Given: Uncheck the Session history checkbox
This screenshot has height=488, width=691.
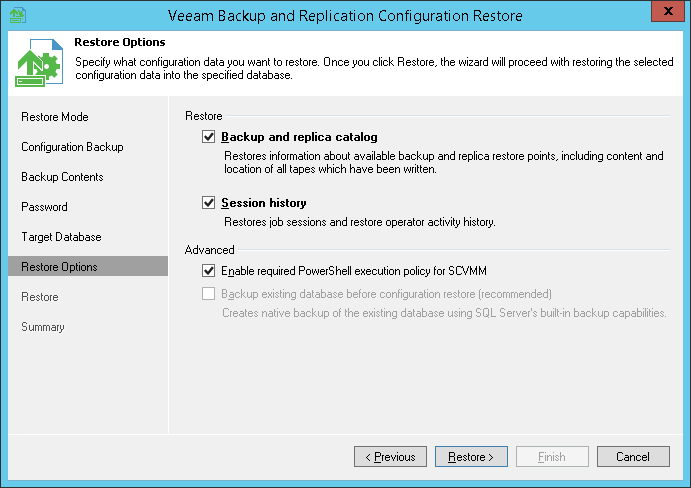Looking at the screenshot, I should click(x=209, y=203).
